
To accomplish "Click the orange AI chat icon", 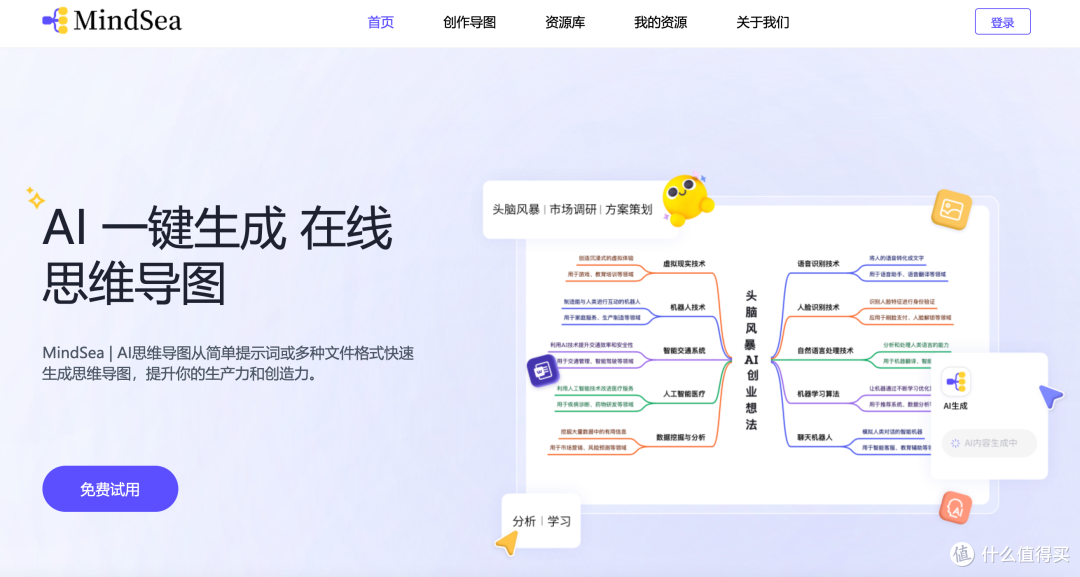I will tap(955, 508).
